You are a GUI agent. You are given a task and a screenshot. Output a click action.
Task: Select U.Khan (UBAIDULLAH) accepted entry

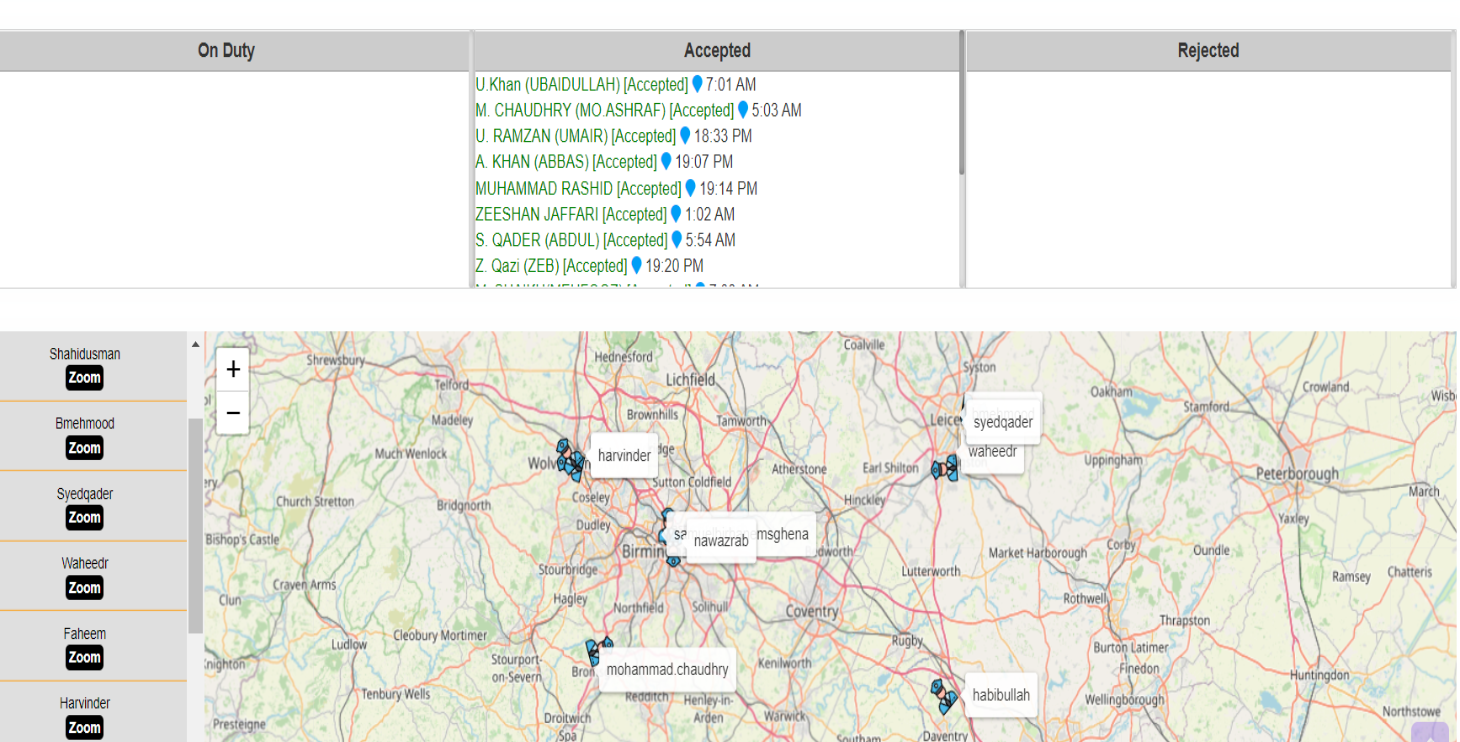(x=582, y=85)
